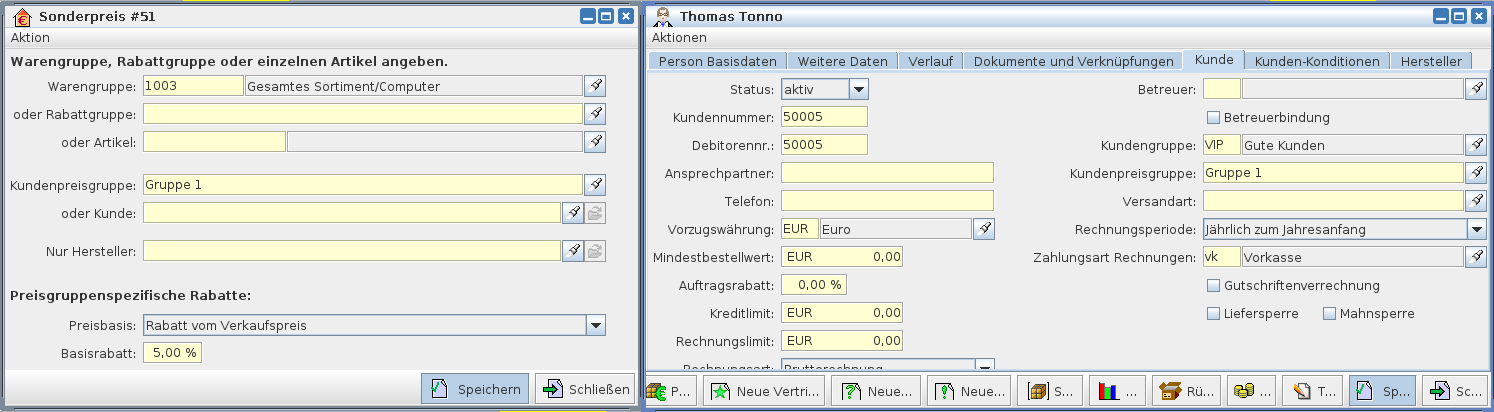Toggle the Liefersperre checkbox
1494x412 pixels.
[x=1214, y=314]
